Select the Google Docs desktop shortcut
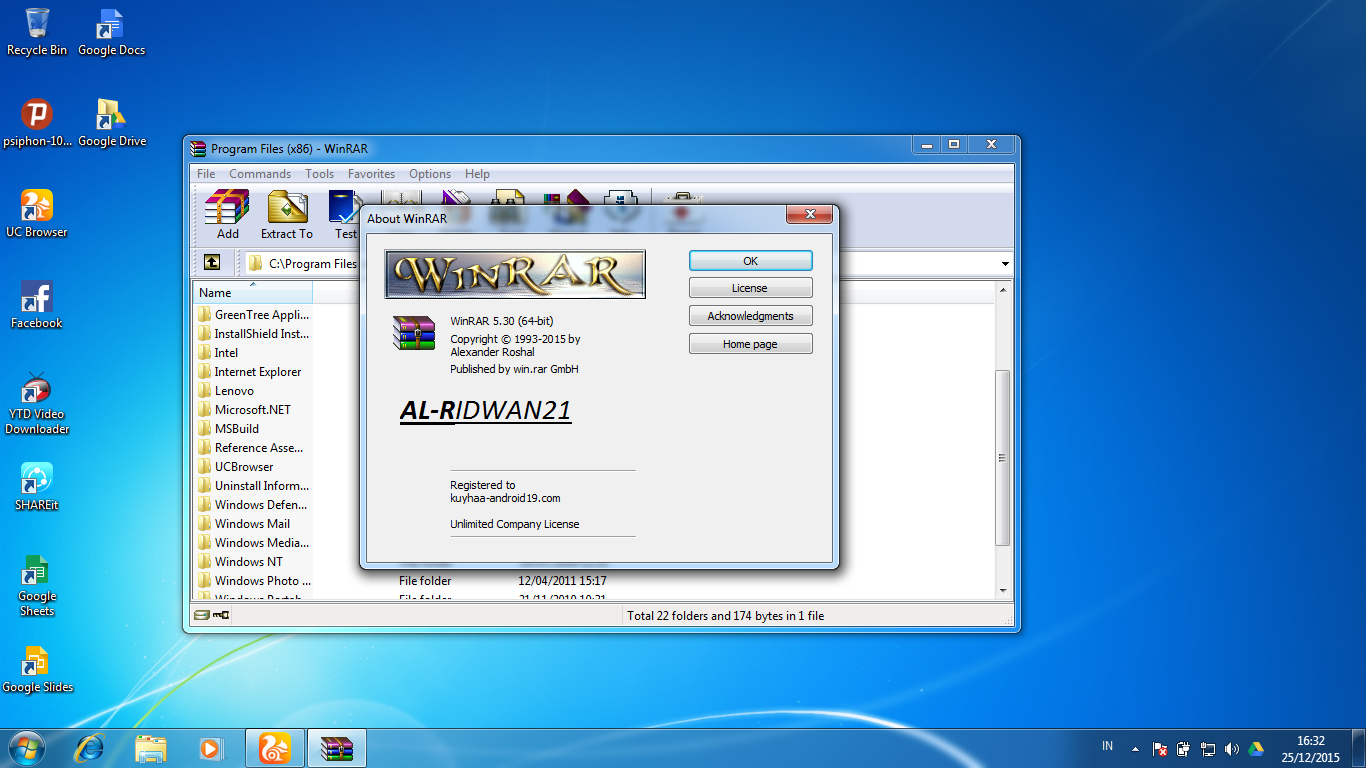1366x768 pixels. (111, 32)
